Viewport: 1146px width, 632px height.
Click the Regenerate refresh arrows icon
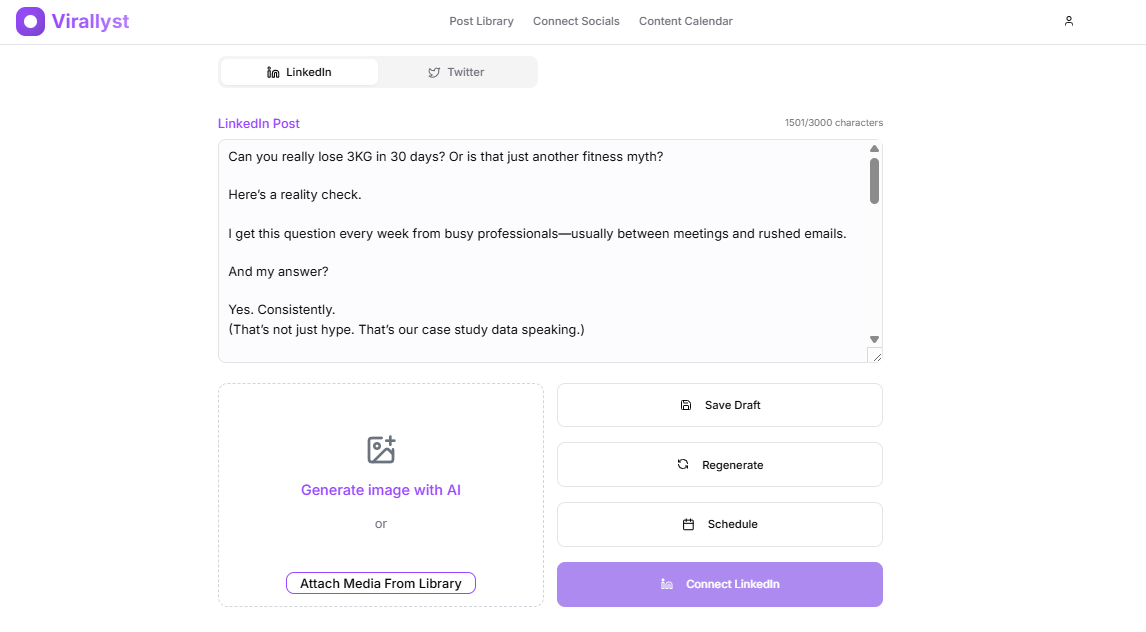click(x=683, y=464)
